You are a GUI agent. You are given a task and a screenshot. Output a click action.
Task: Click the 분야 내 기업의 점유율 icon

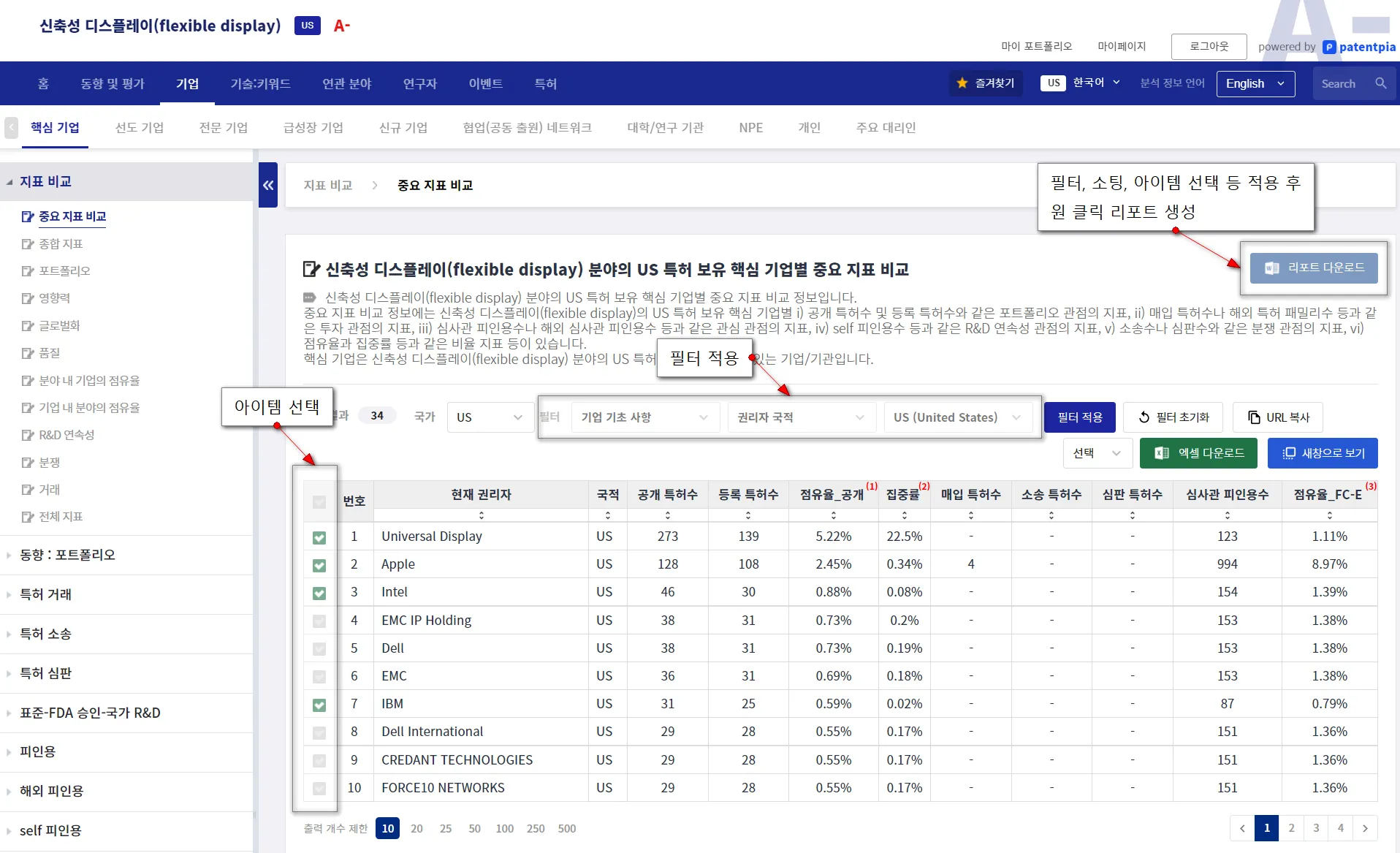pos(28,381)
